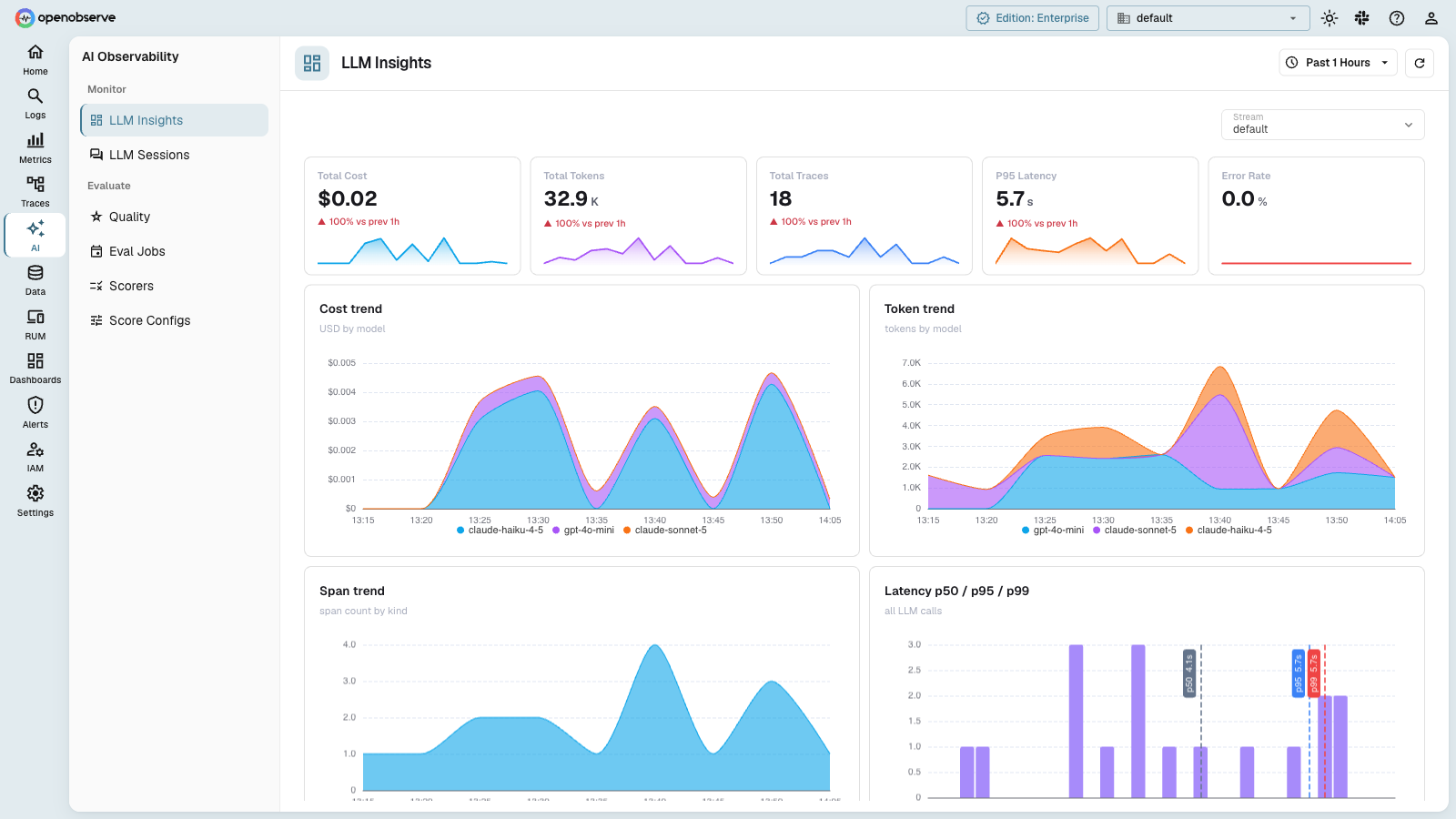
Task: Toggle light/dark theme icon
Action: pos(1330,18)
